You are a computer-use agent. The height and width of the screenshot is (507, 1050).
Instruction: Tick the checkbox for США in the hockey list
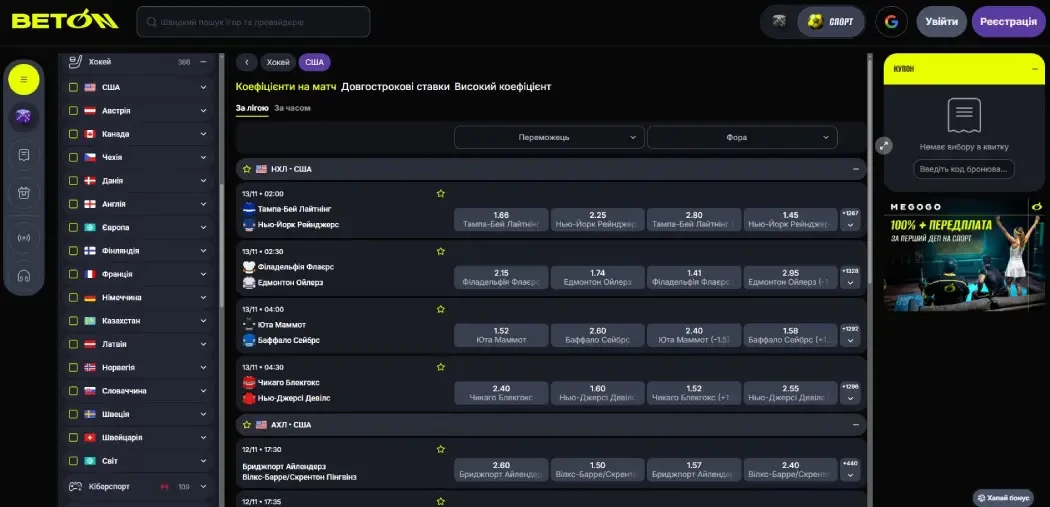pos(73,87)
